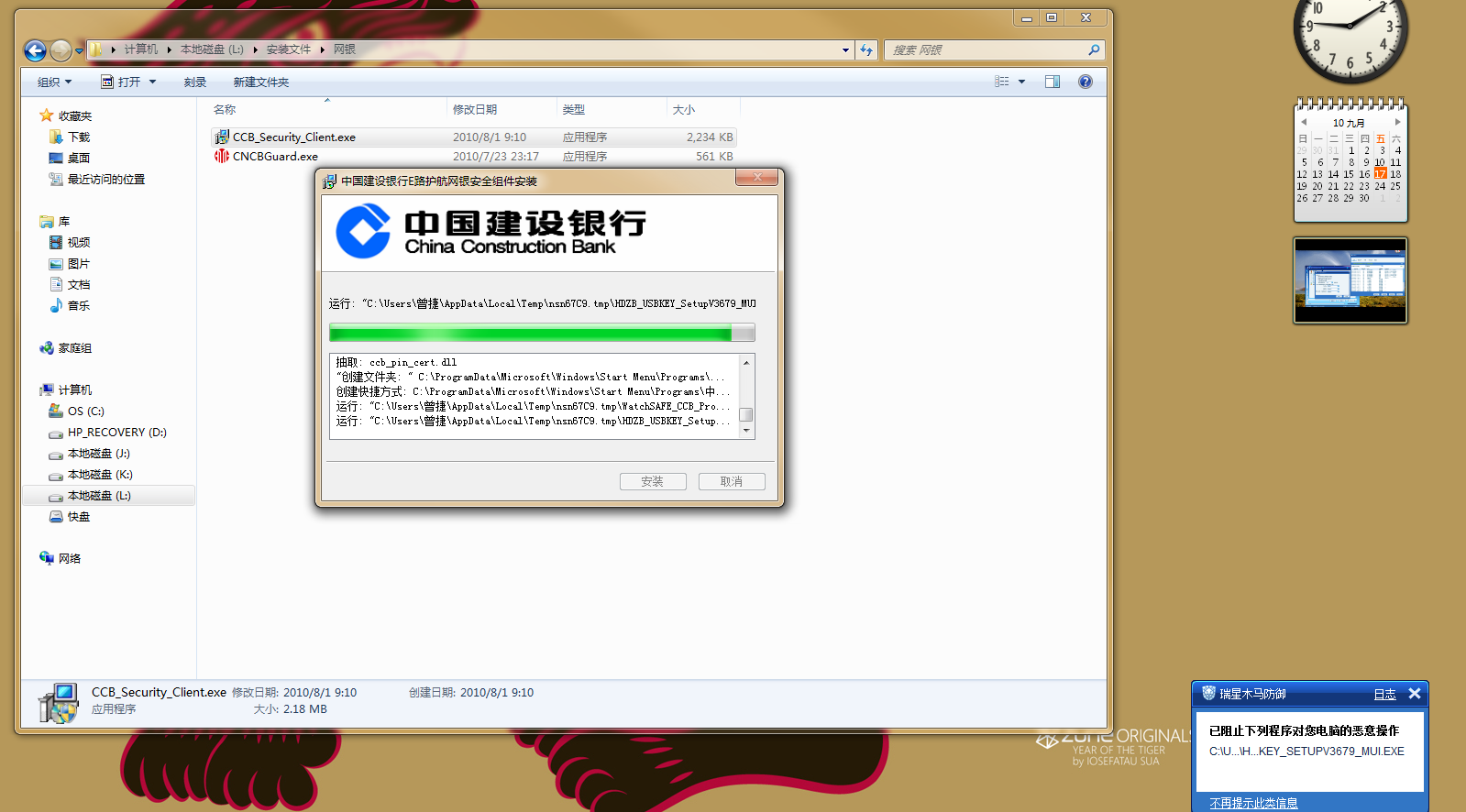Open the 组织 toolbar menu

(x=54, y=82)
